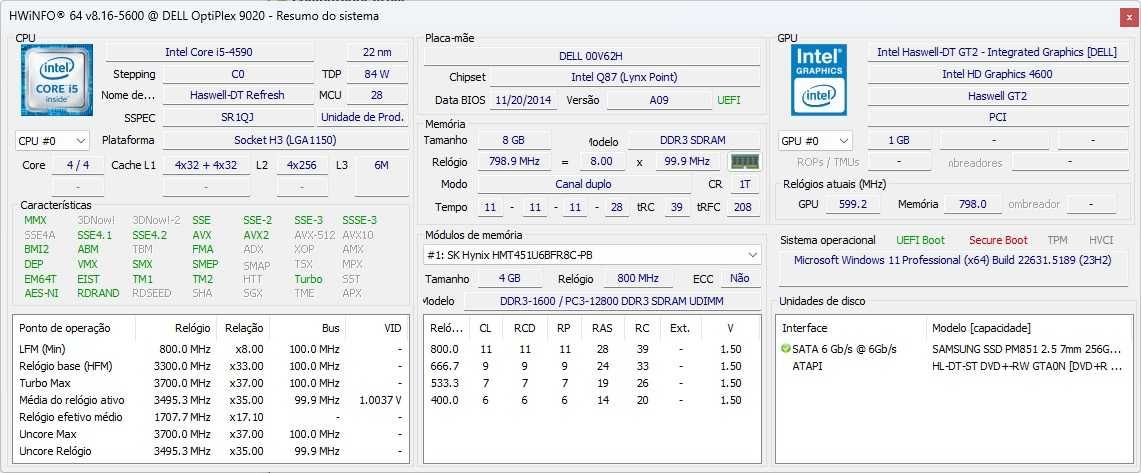Open the CPU #0 selector dropdown
The width and height of the screenshot is (1141, 473).
pyautogui.click(x=52, y=140)
